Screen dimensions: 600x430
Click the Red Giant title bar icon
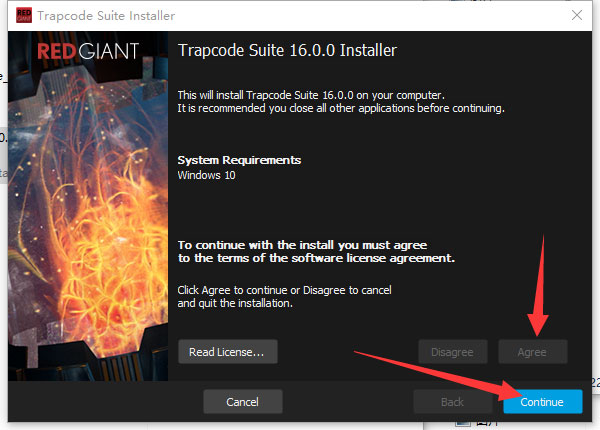coord(24,16)
